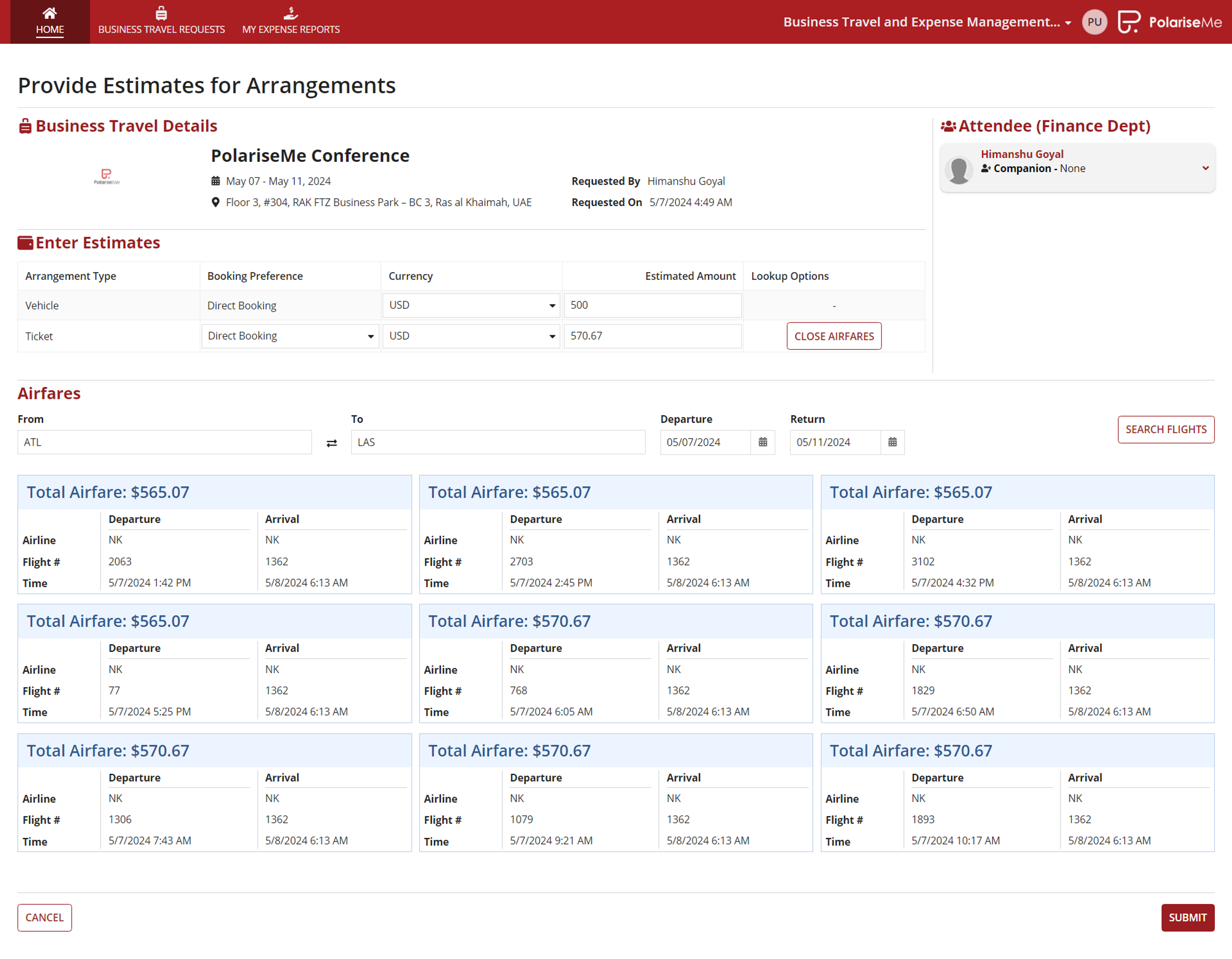Click Cancel button

click(x=45, y=918)
